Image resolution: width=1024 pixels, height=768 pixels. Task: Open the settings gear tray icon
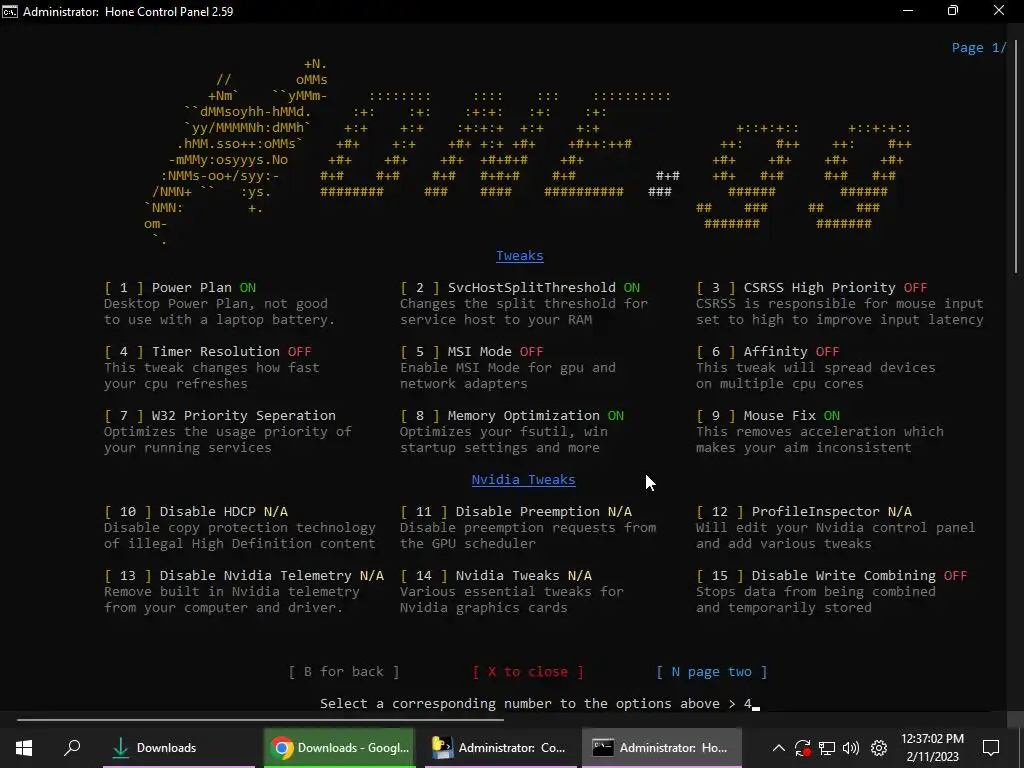tap(879, 748)
